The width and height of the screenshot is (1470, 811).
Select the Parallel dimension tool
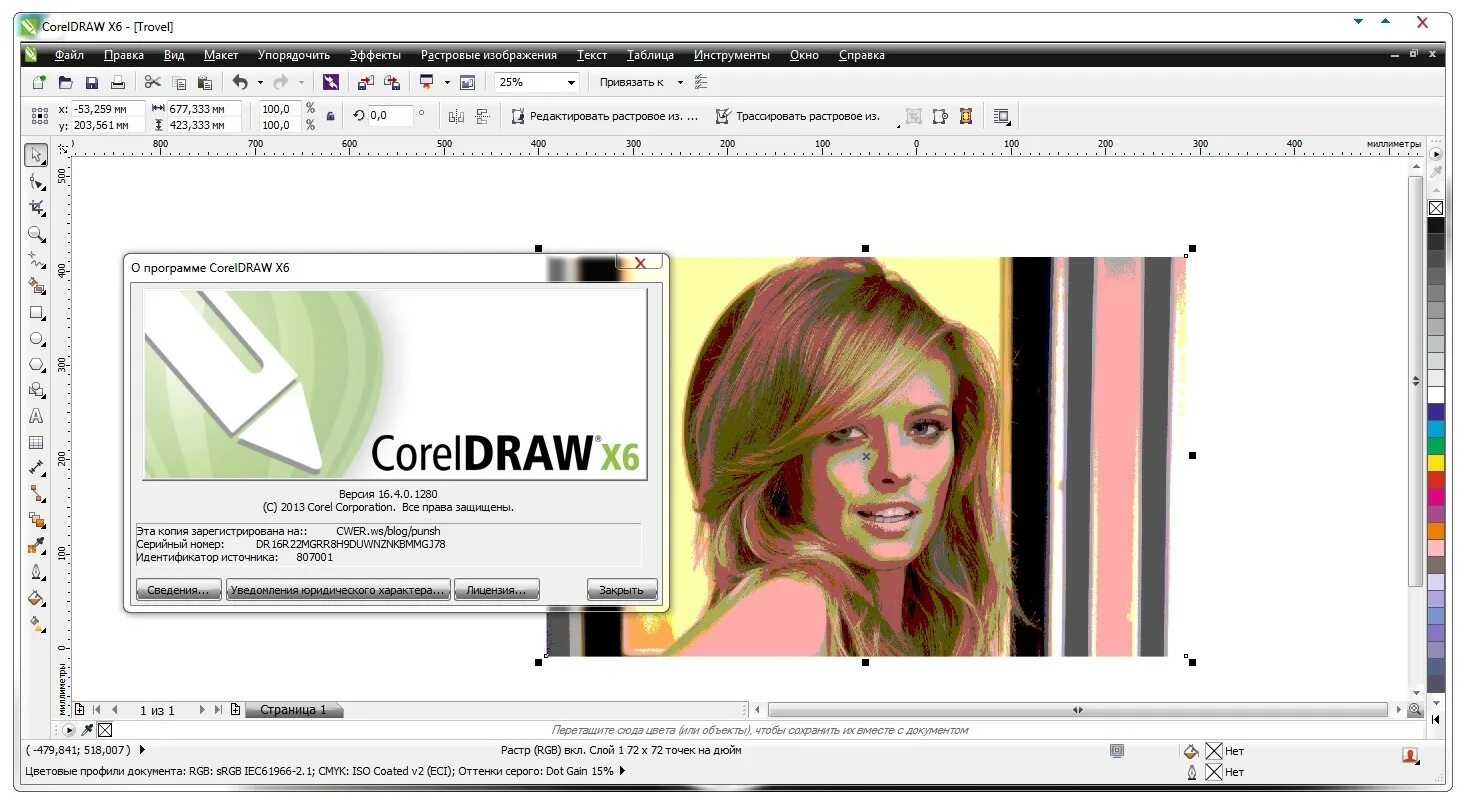coord(37,468)
